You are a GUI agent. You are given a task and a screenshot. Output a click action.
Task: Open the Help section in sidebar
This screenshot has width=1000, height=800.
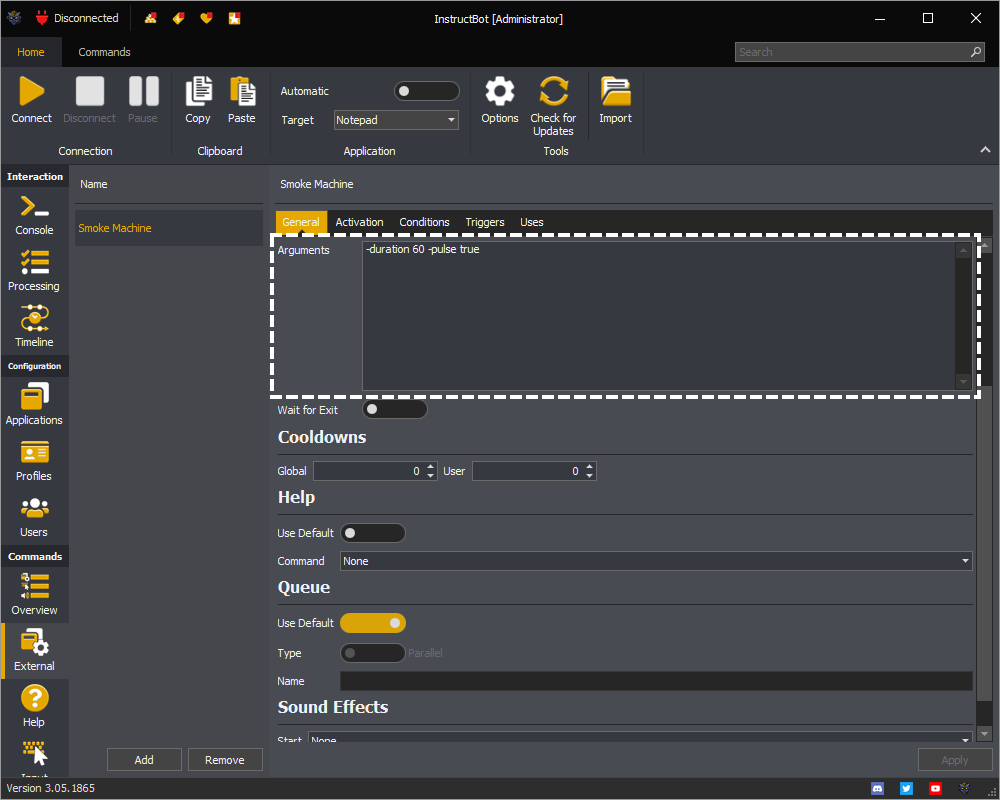click(34, 707)
